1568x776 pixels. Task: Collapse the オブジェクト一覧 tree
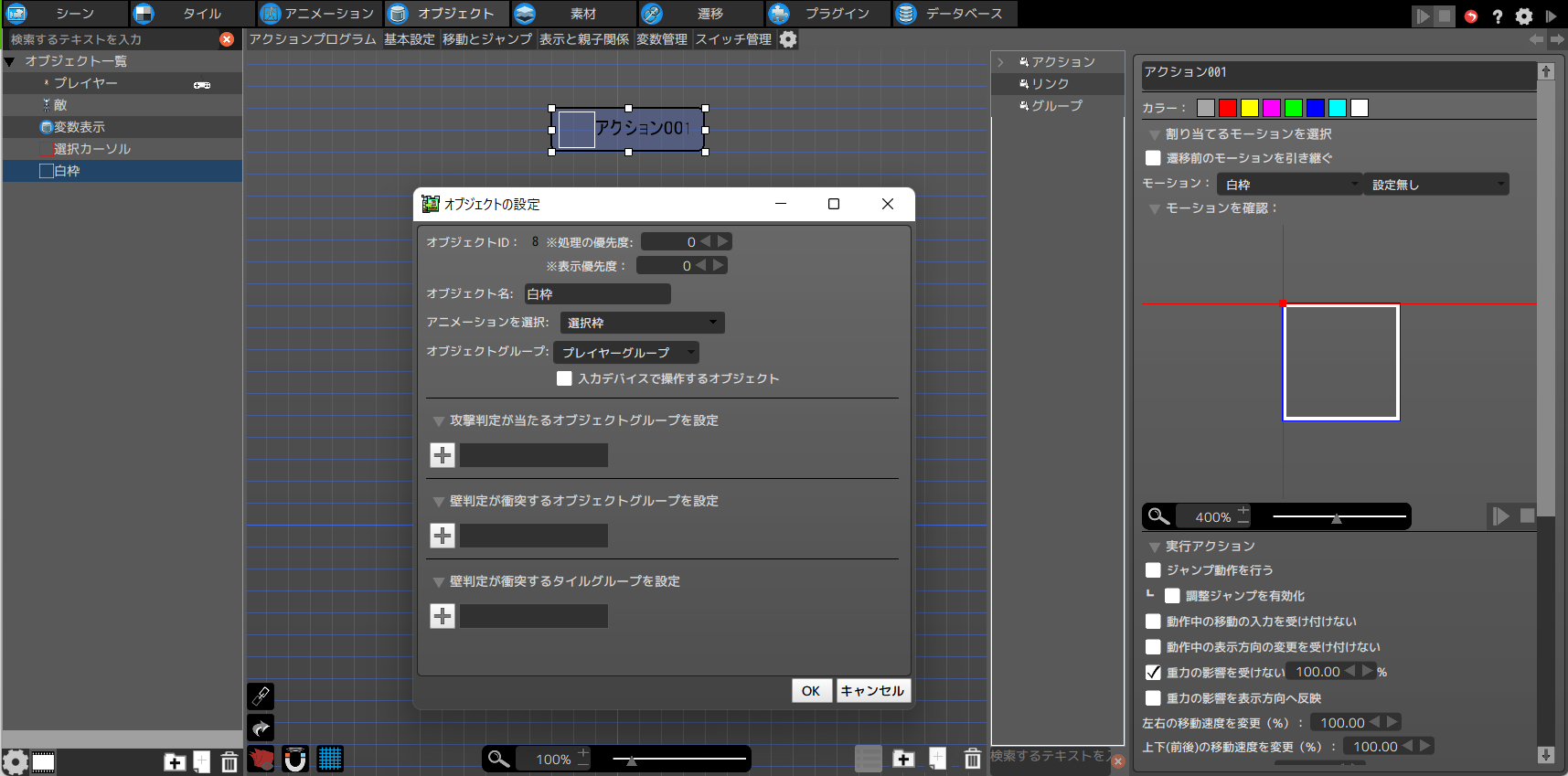[x=9, y=61]
